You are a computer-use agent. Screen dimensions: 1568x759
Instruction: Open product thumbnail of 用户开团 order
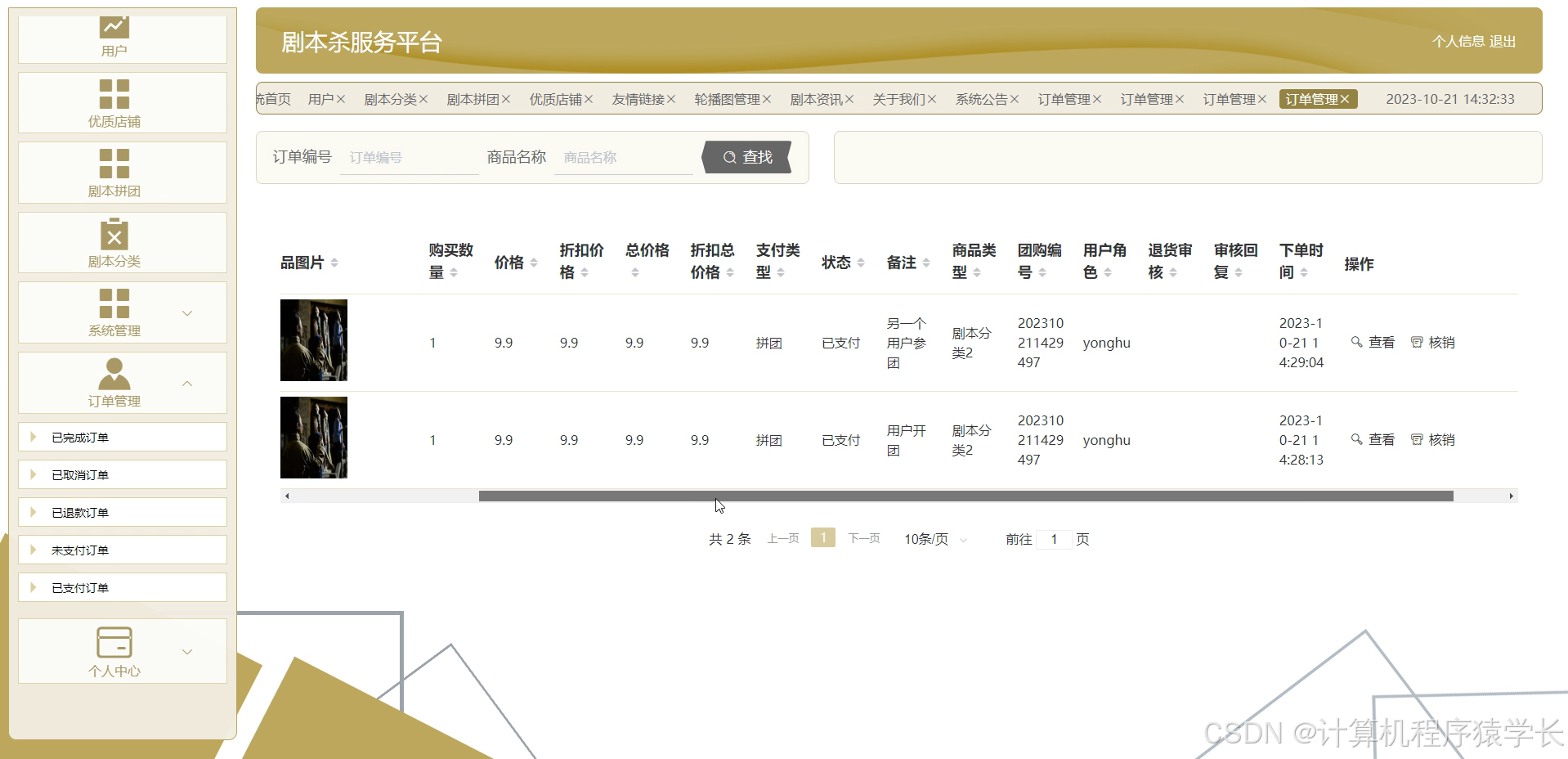click(314, 438)
